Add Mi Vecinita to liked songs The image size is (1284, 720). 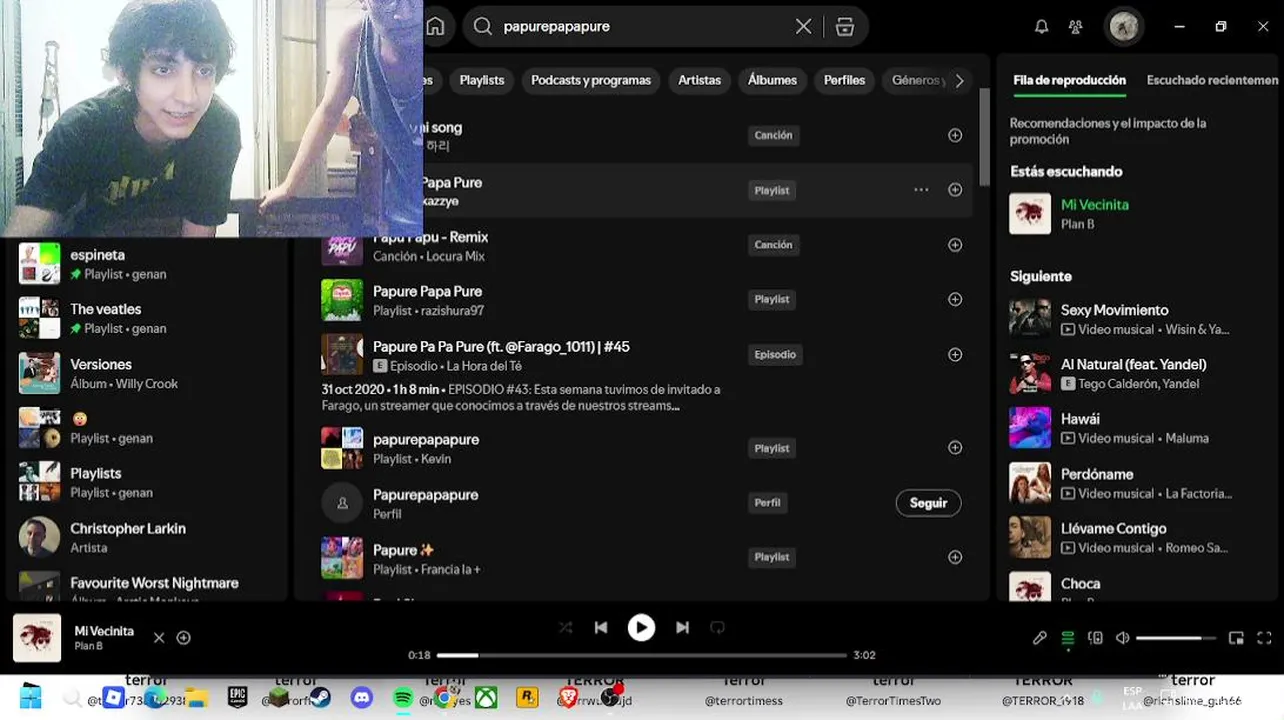[183, 638]
